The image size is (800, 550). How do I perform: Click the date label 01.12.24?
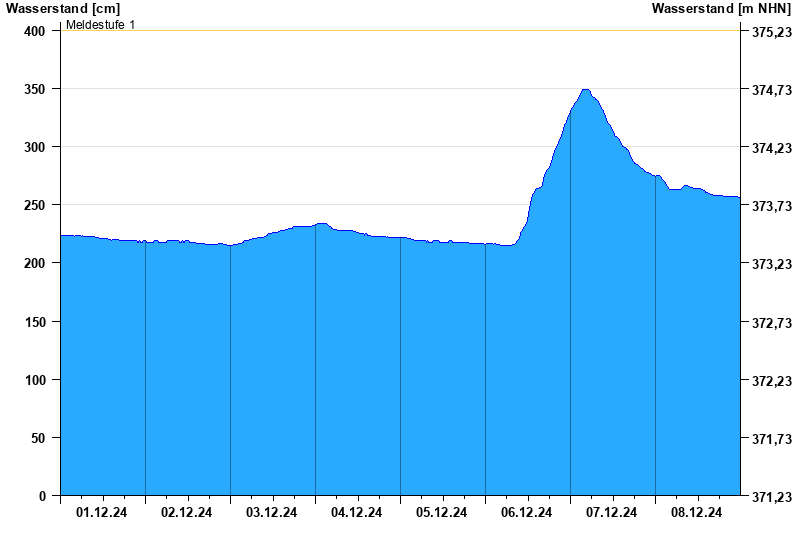[x=102, y=513]
